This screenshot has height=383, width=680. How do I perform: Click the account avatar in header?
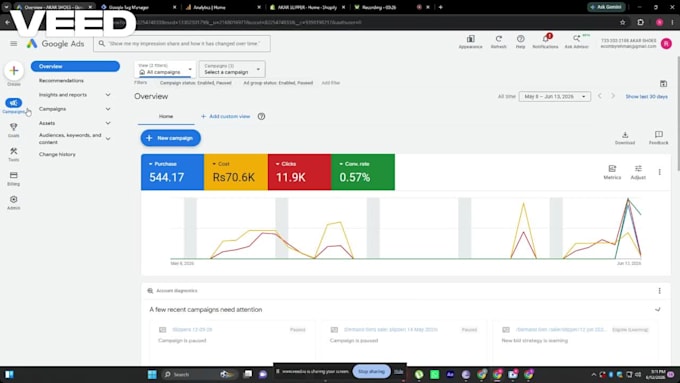(x=666, y=43)
